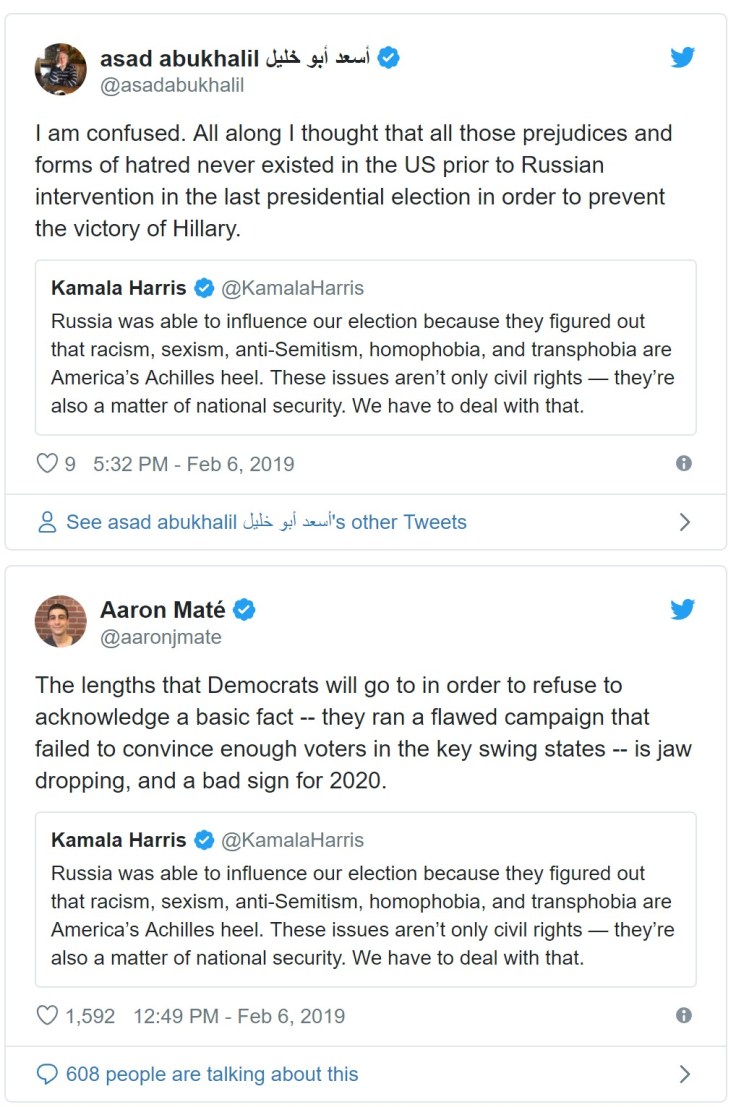Click @KamalaHarris handle in second quoted tweet

click(292, 840)
